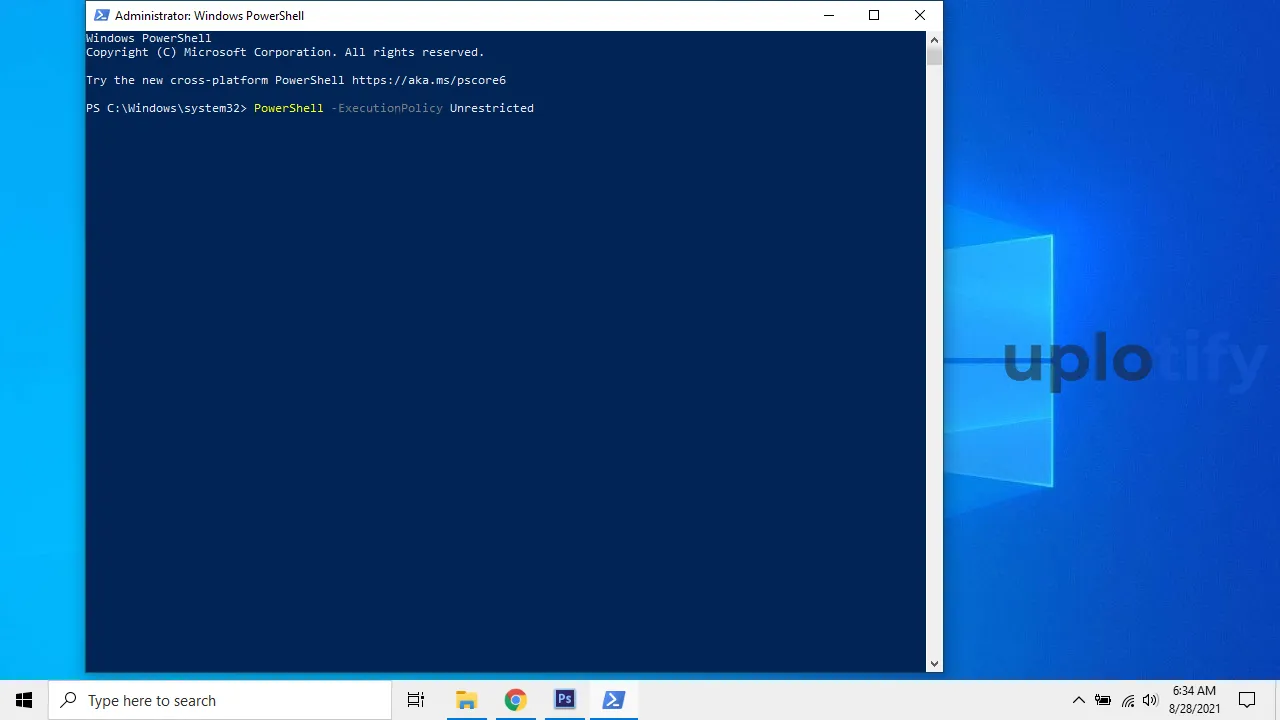Image resolution: width=1280 pixels, height=720 pixels.
Task: Click the PowerShell vertical scrollbar thumb
Action: click(x=934, y=57)
